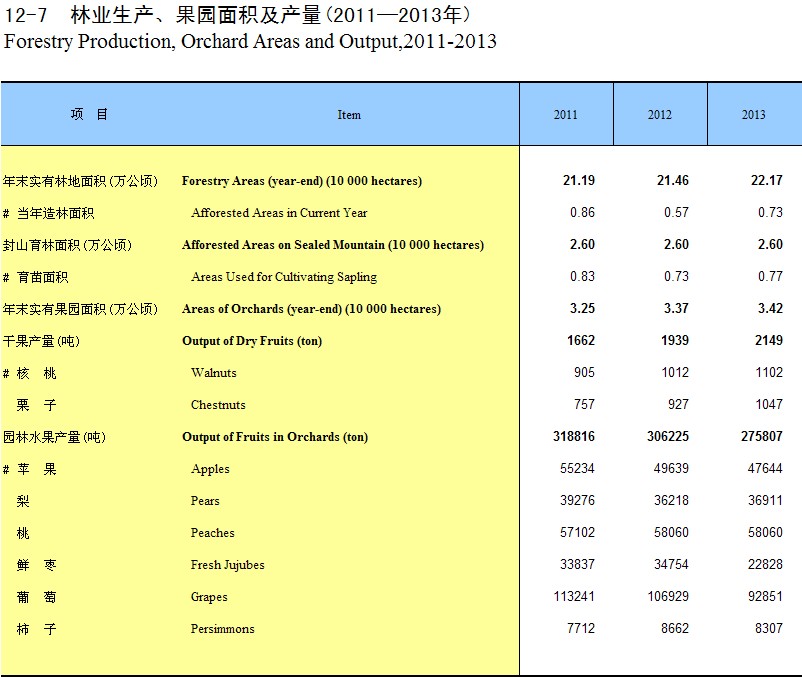Click the 2011 column header

[x=565, y=115]
